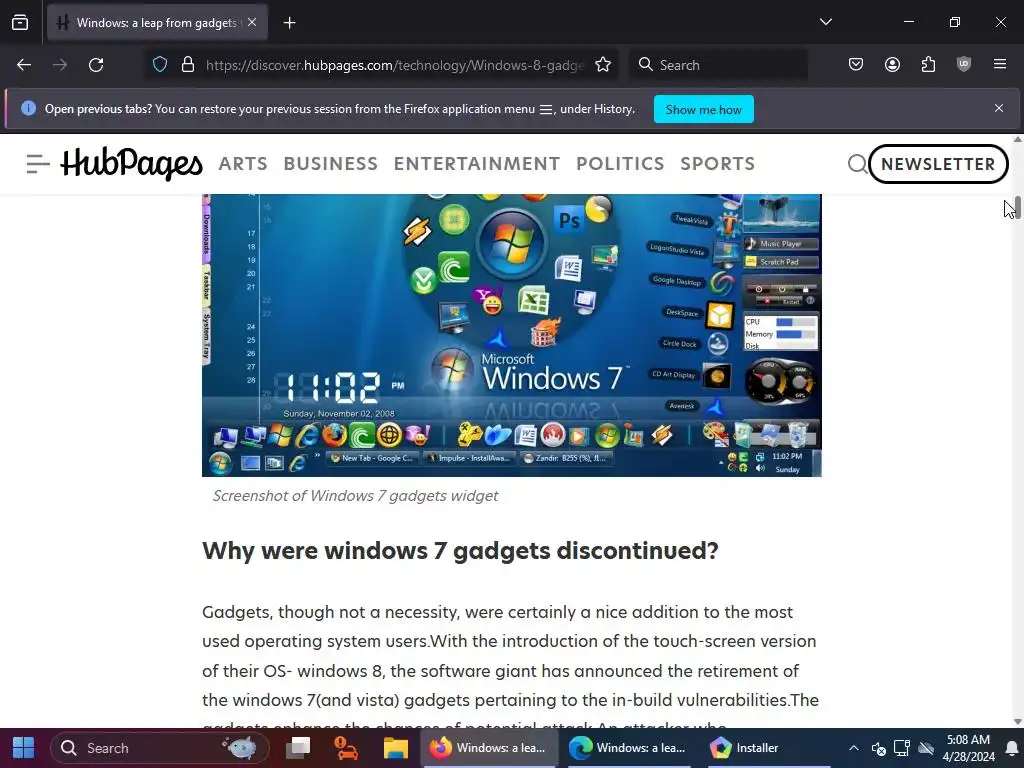This screenshot has width=1024, height=768.
Task: Switch to the Firefox taskbar window
Action: 489,748
